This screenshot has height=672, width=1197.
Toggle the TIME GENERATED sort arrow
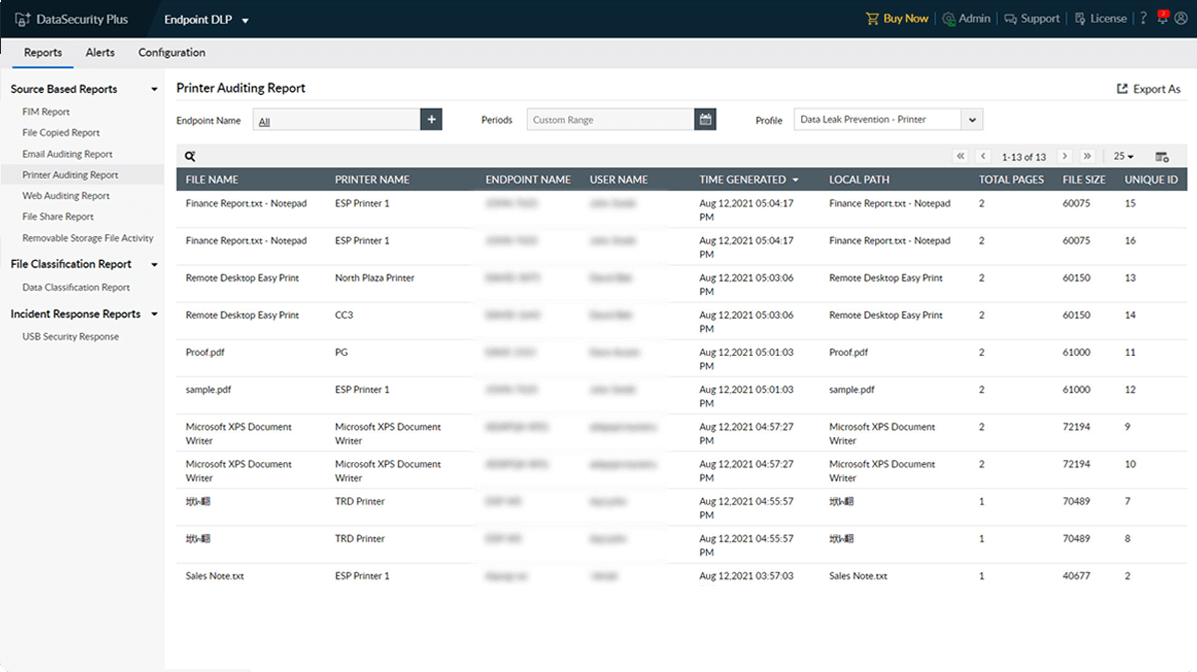(795, 180)
